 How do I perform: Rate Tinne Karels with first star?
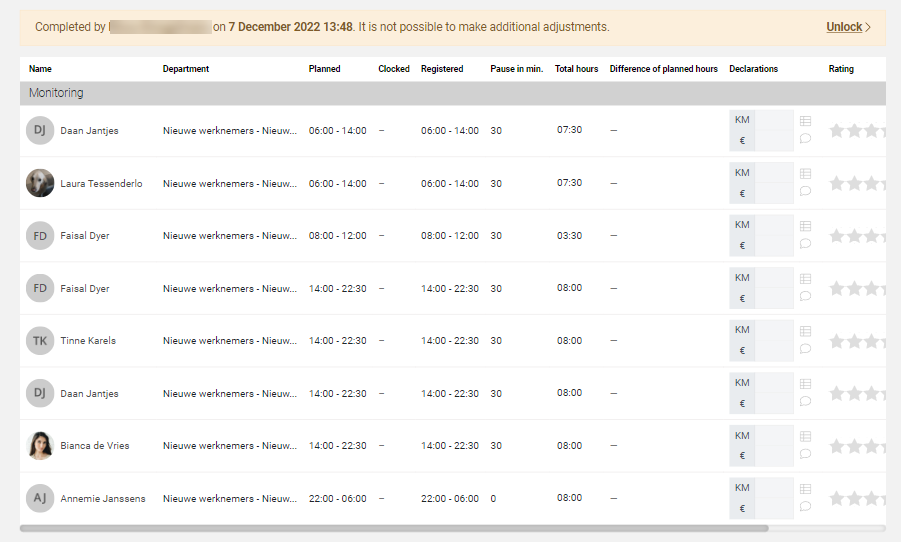point(837,341)
